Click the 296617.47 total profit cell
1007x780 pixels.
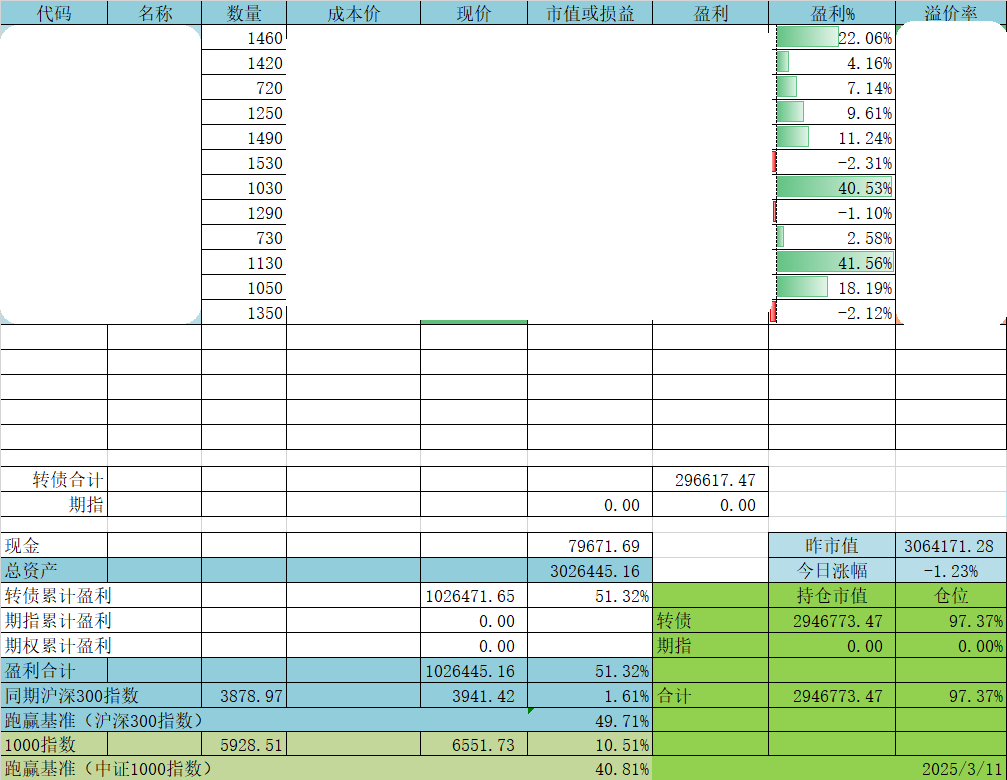(x=710, y=479)
